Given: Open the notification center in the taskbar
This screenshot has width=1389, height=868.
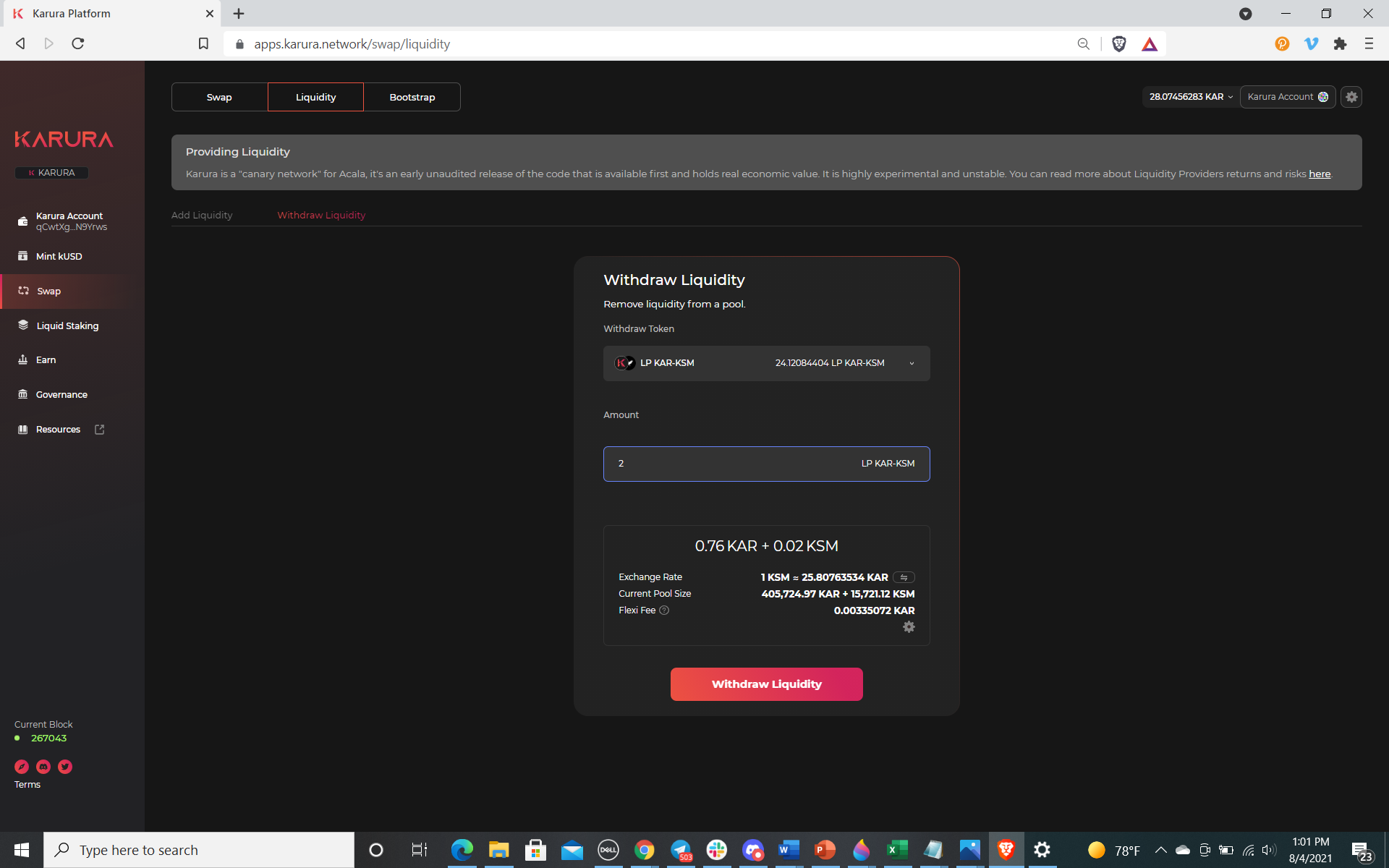Looking at the screenshot, I should pos(1362,851).
